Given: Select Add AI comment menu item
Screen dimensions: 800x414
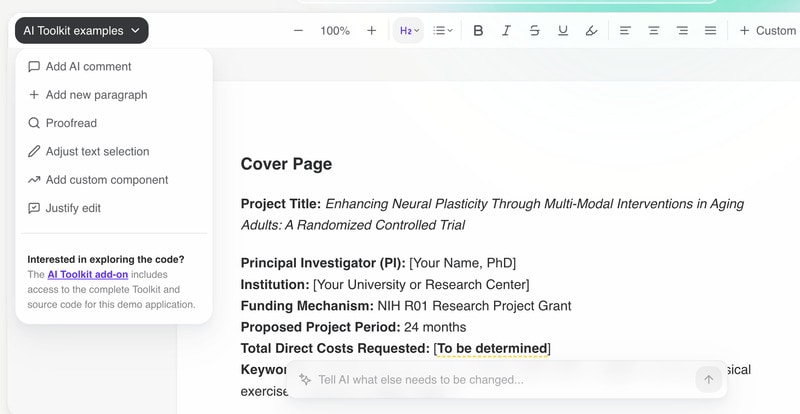Looking at the screenshot, I should coord(88,67).
